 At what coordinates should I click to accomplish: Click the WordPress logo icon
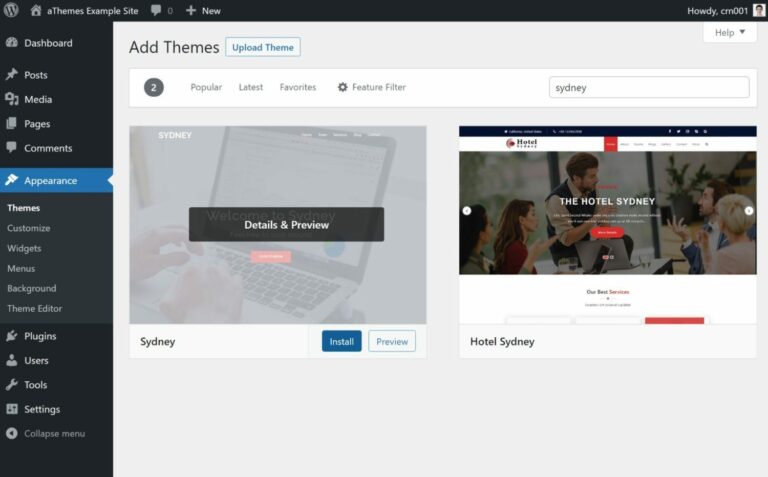(11, 10)
